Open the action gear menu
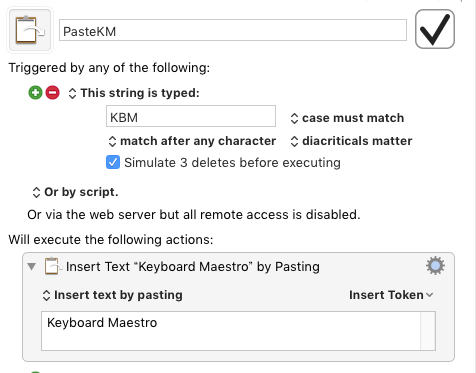 pyautogui.click(x=435, y=266)
